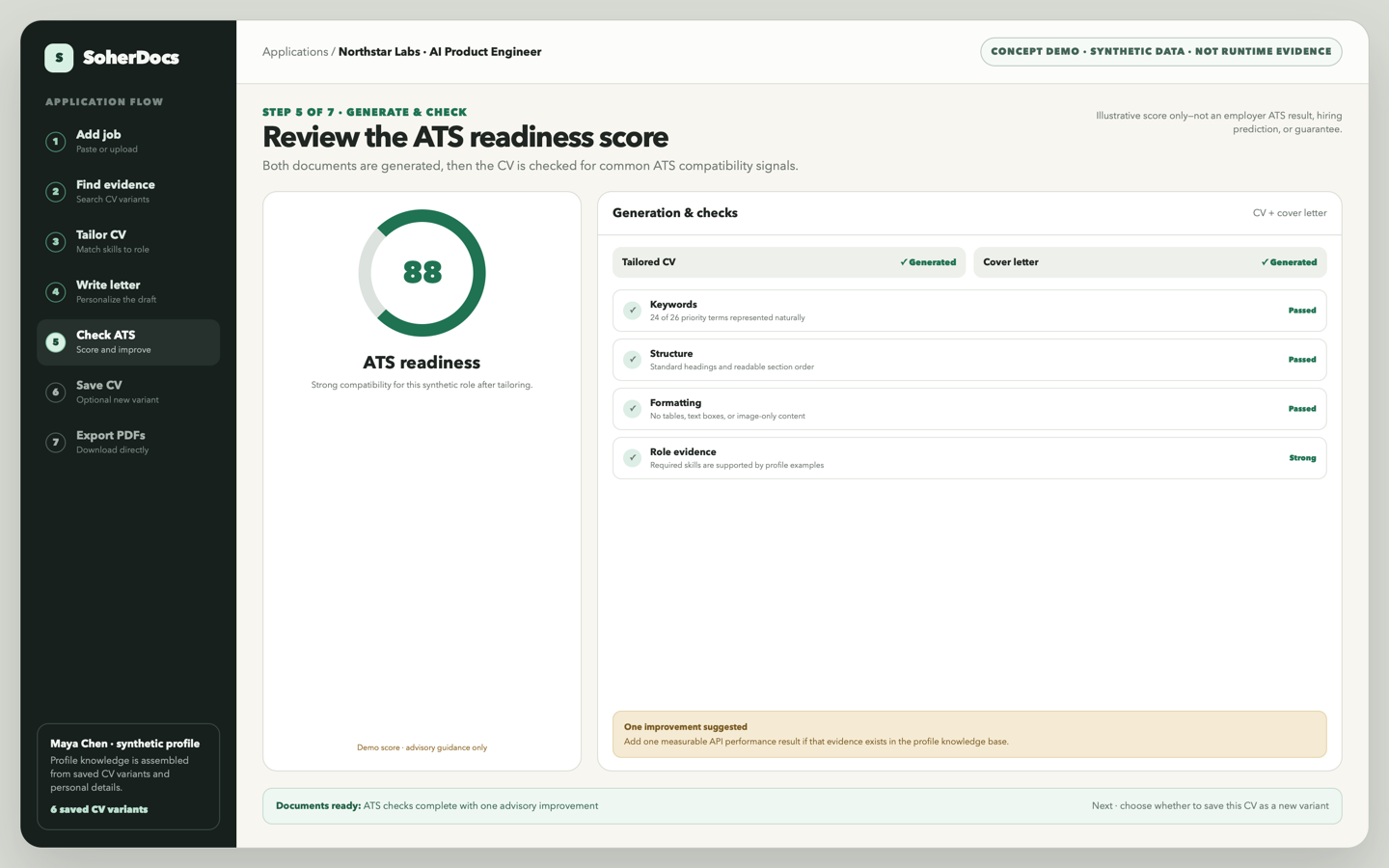Click the Role evidence check mark icon

pyautogui.click(x=632, y=458)
